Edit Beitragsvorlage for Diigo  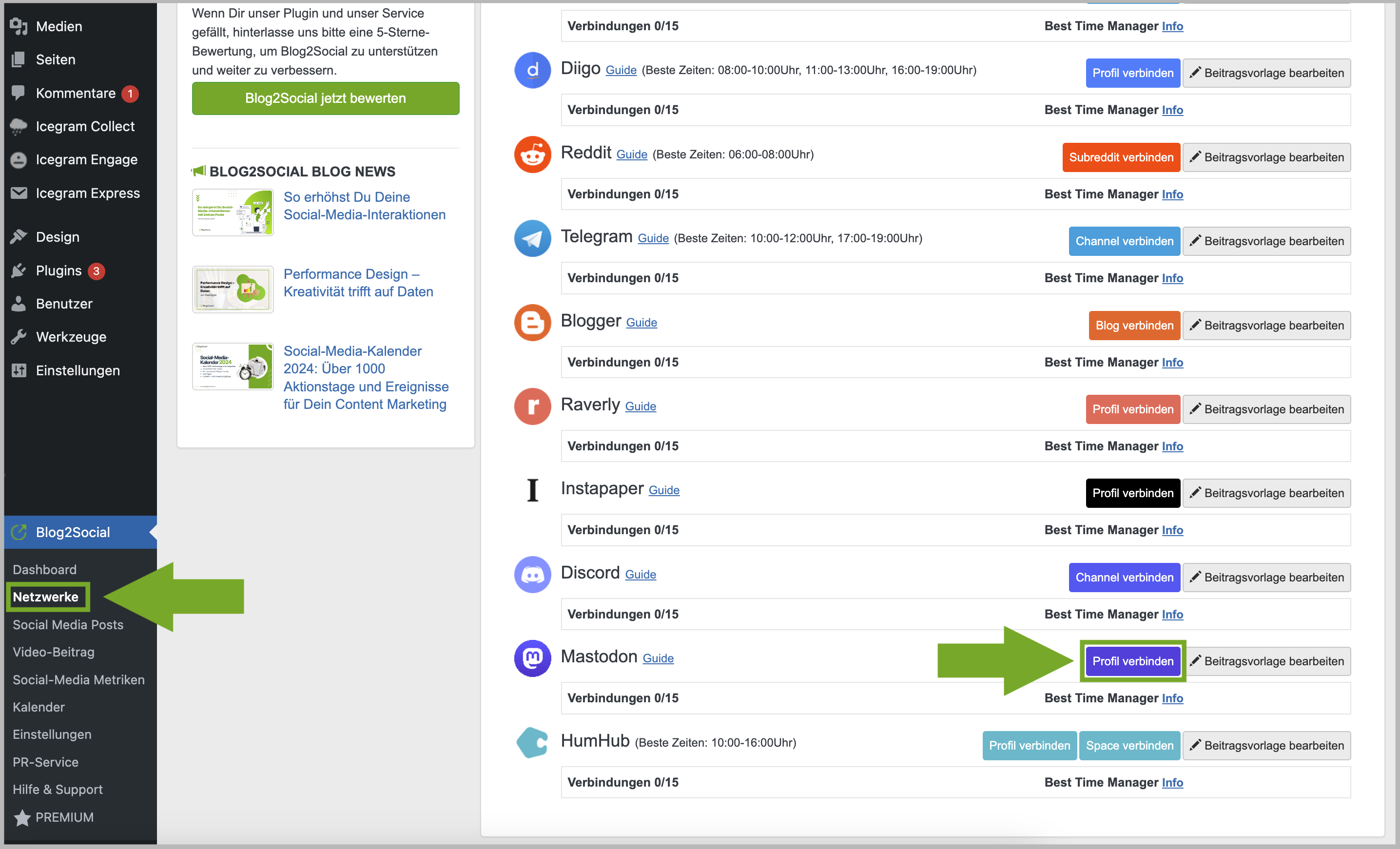point(1267,73)
